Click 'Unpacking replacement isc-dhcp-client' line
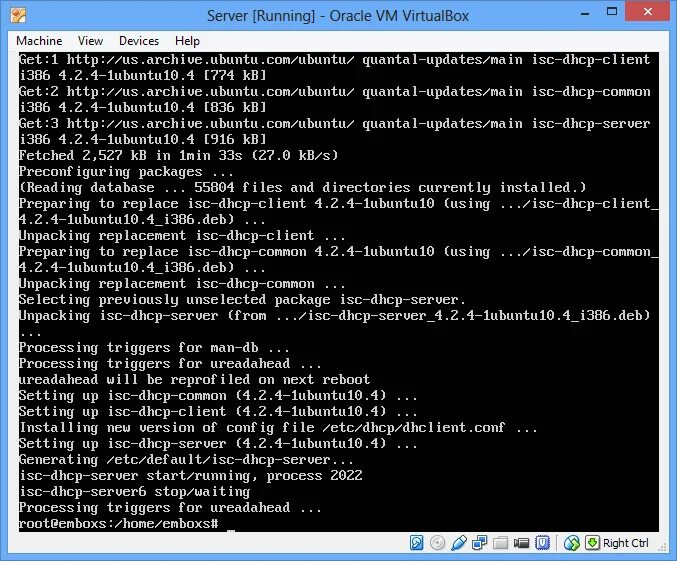The image size is (677, 561). 182,236
